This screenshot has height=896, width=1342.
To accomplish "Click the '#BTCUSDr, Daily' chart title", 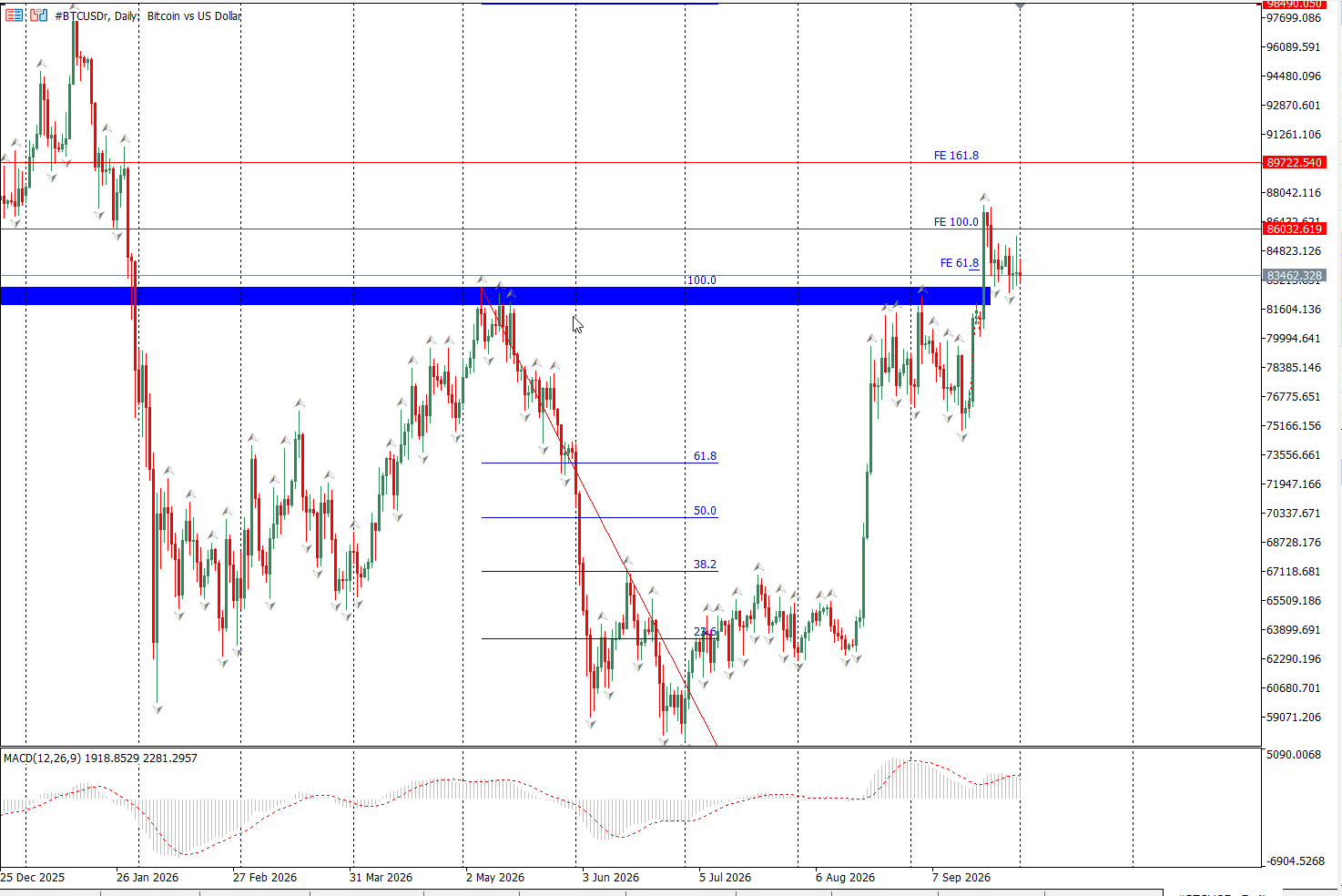I will pyautogui.click(x=96, y=16).
